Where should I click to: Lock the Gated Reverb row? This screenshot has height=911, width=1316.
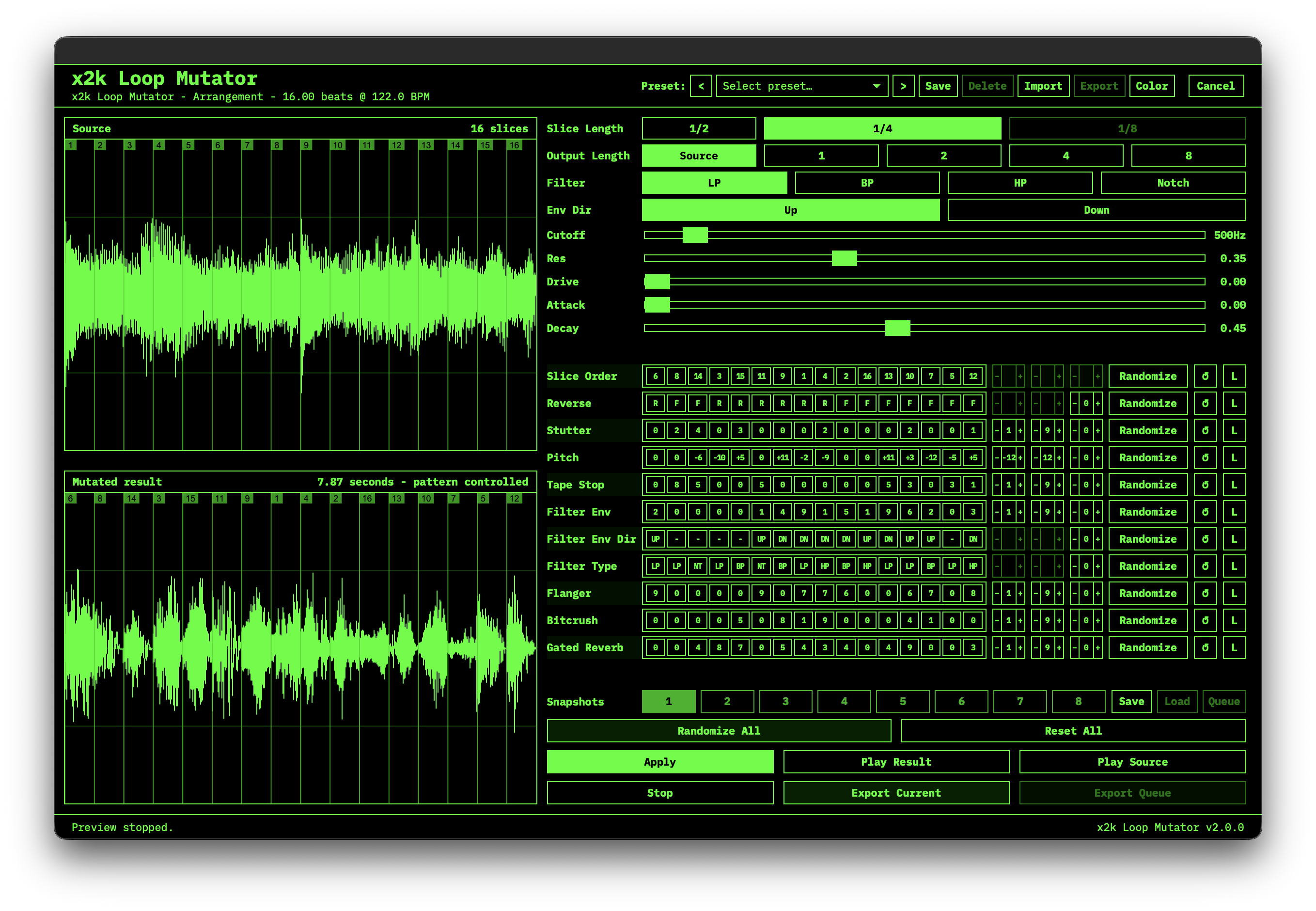coord(1234,647)
